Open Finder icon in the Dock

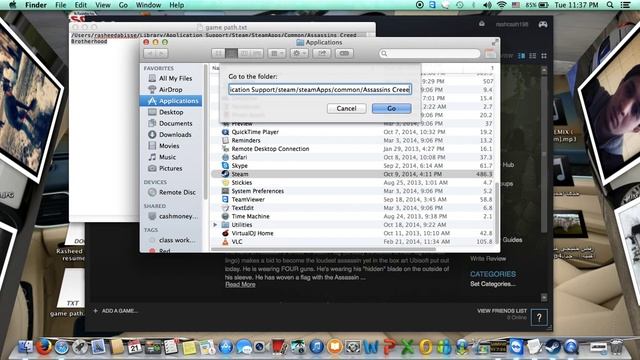pyautogui.click(x=26, y=347)
